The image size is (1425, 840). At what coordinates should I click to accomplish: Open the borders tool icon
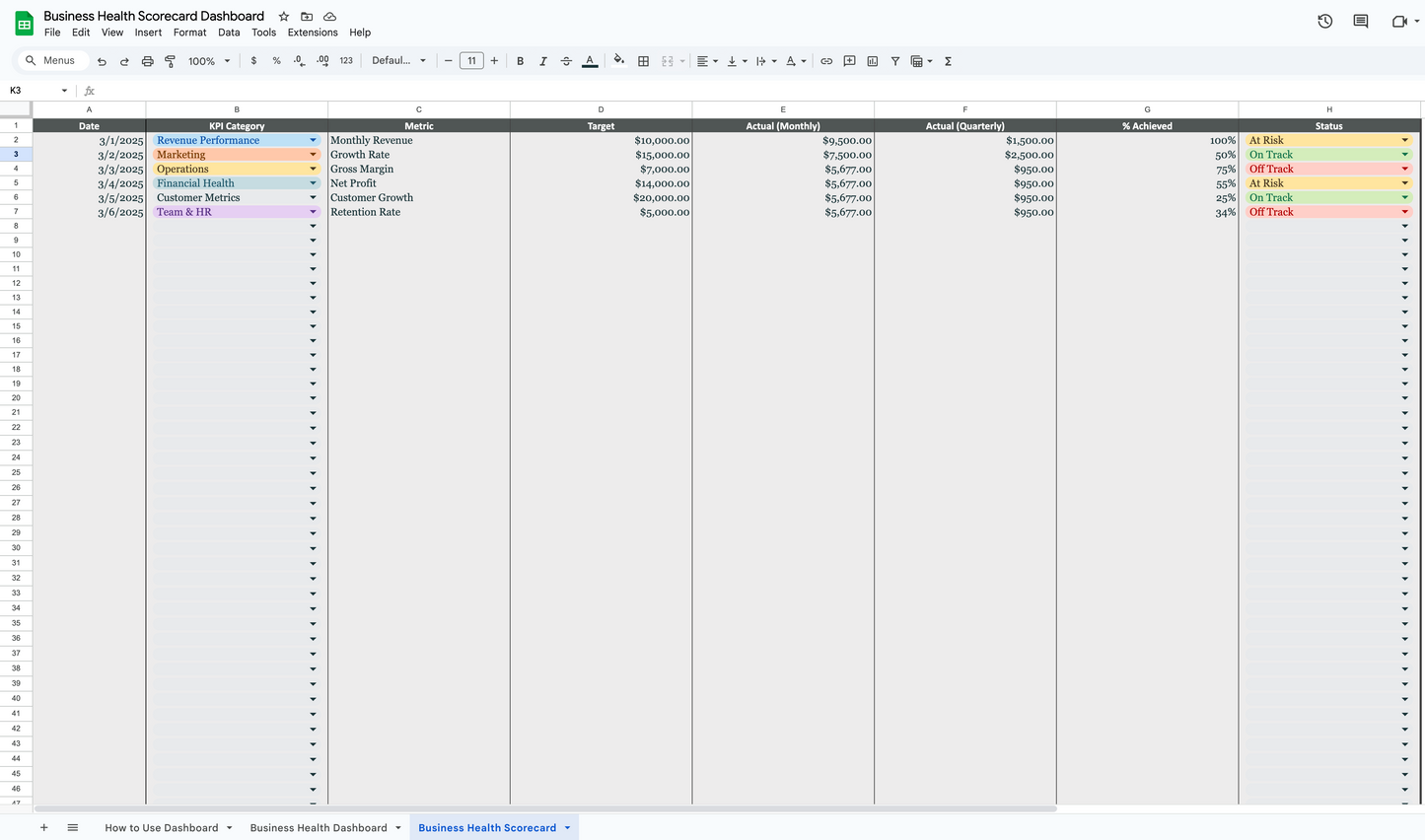(x=643, y=61)
